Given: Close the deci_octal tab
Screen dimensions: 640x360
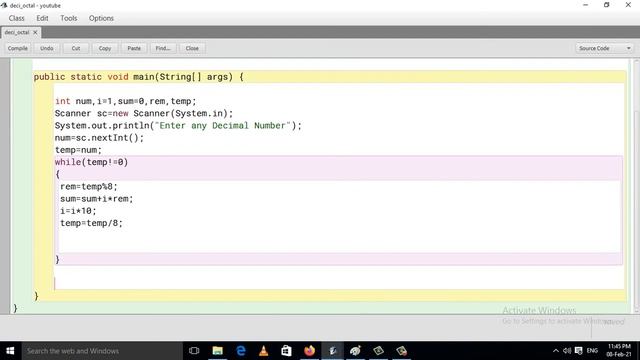Looking at the screenshot, I should pos(35,32).
